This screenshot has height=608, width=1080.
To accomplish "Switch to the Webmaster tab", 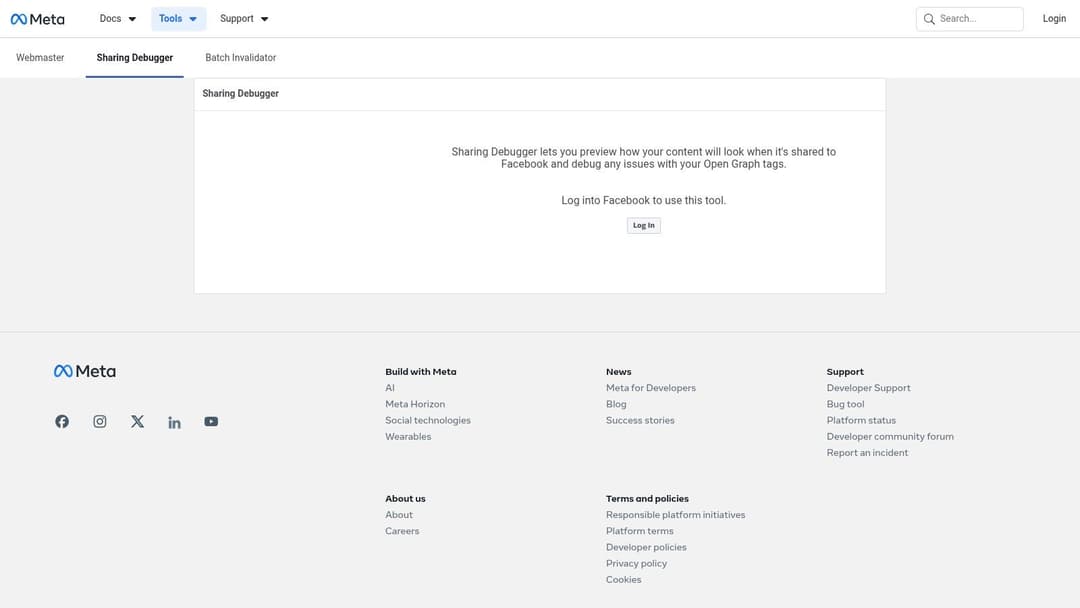I will click(x=40, y=58).
